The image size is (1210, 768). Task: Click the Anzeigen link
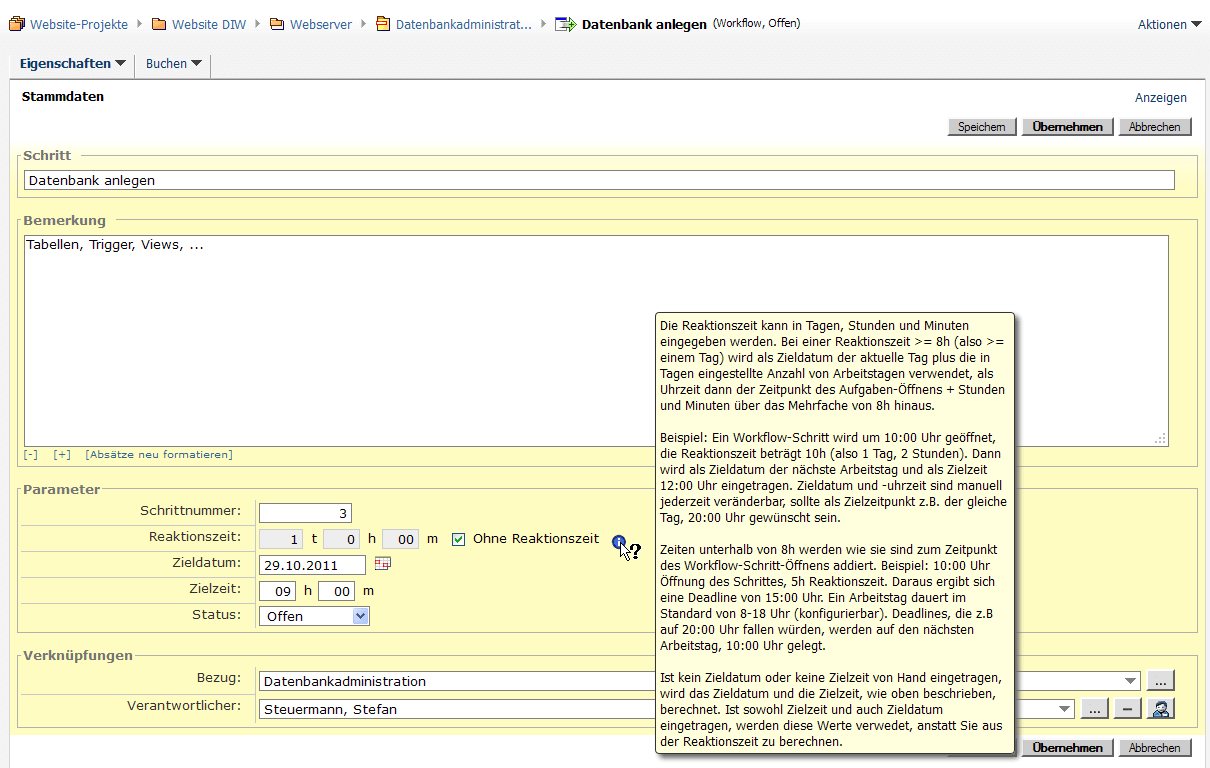tap(1161, 98)
